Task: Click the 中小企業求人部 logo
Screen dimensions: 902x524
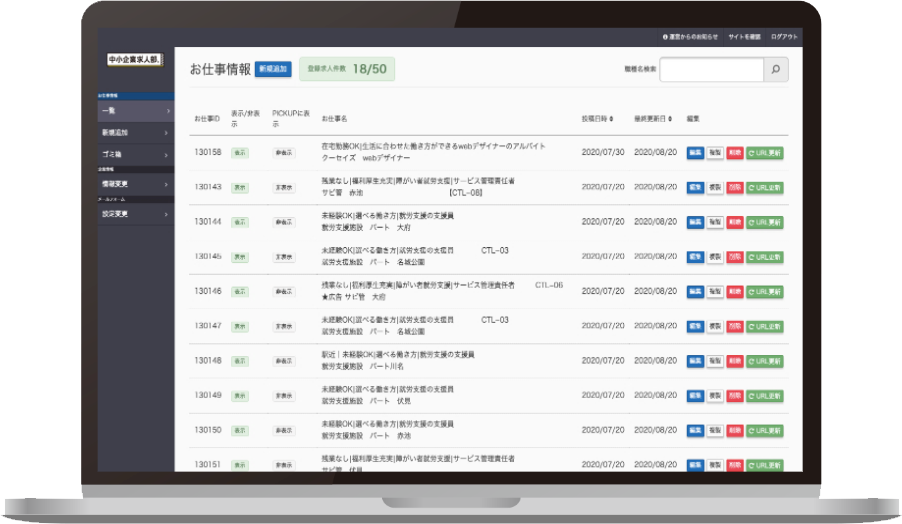Action: (134, 61)
